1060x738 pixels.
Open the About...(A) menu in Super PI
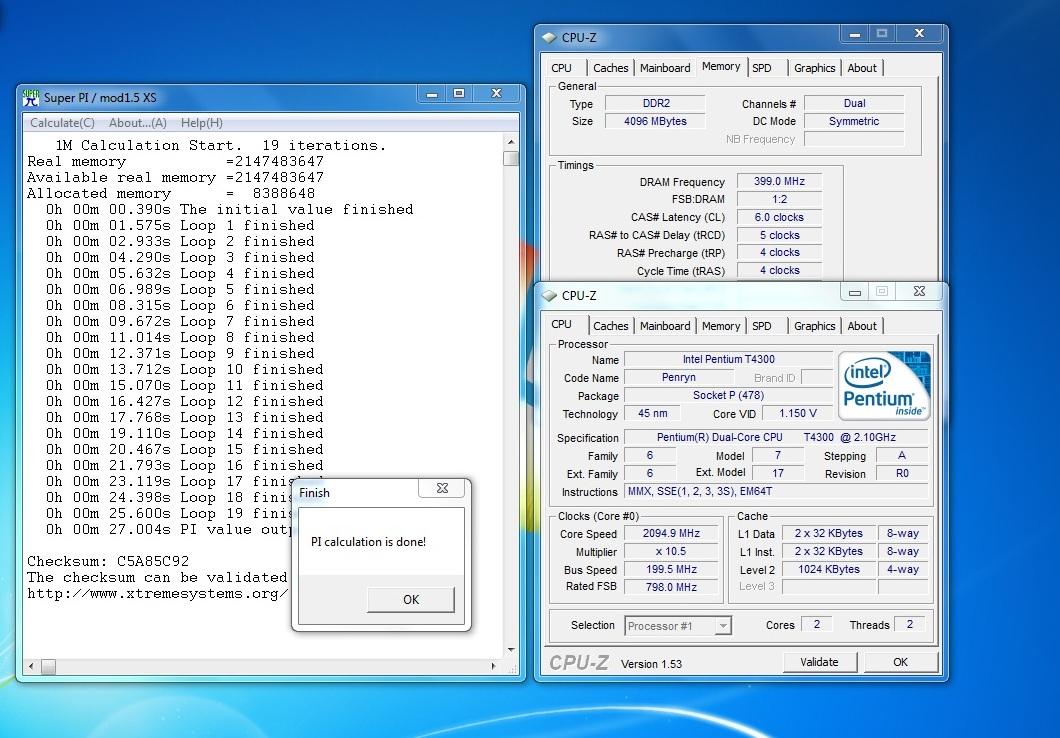pos(138,123)
